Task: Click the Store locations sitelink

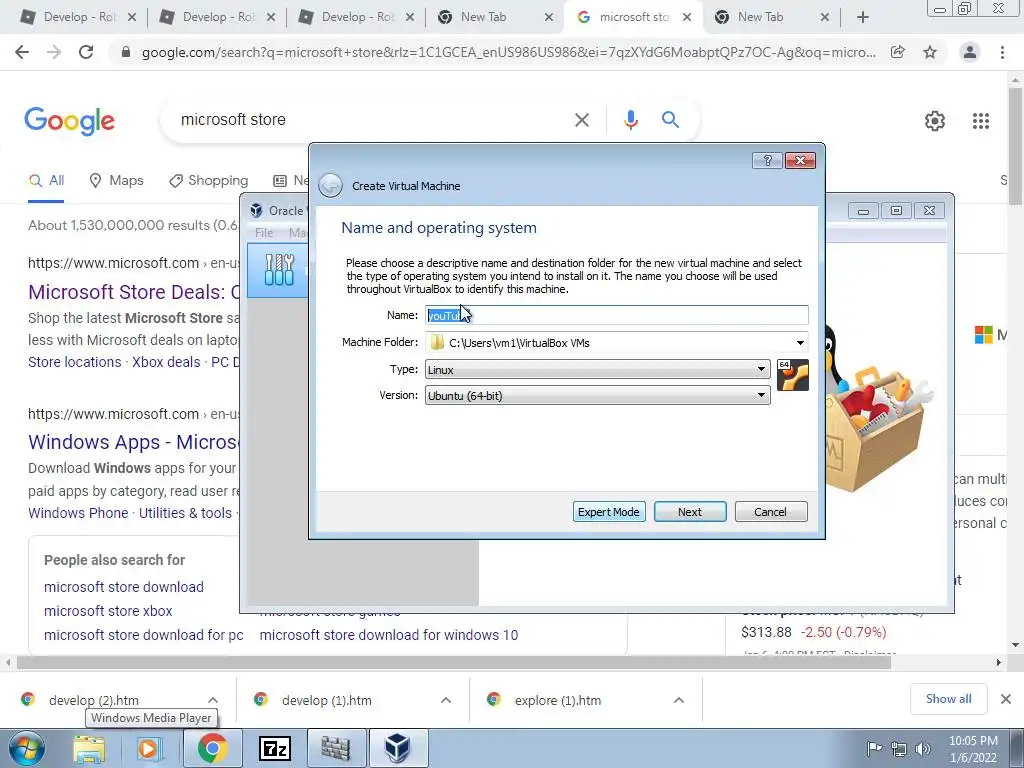Action: coord(74,362)
